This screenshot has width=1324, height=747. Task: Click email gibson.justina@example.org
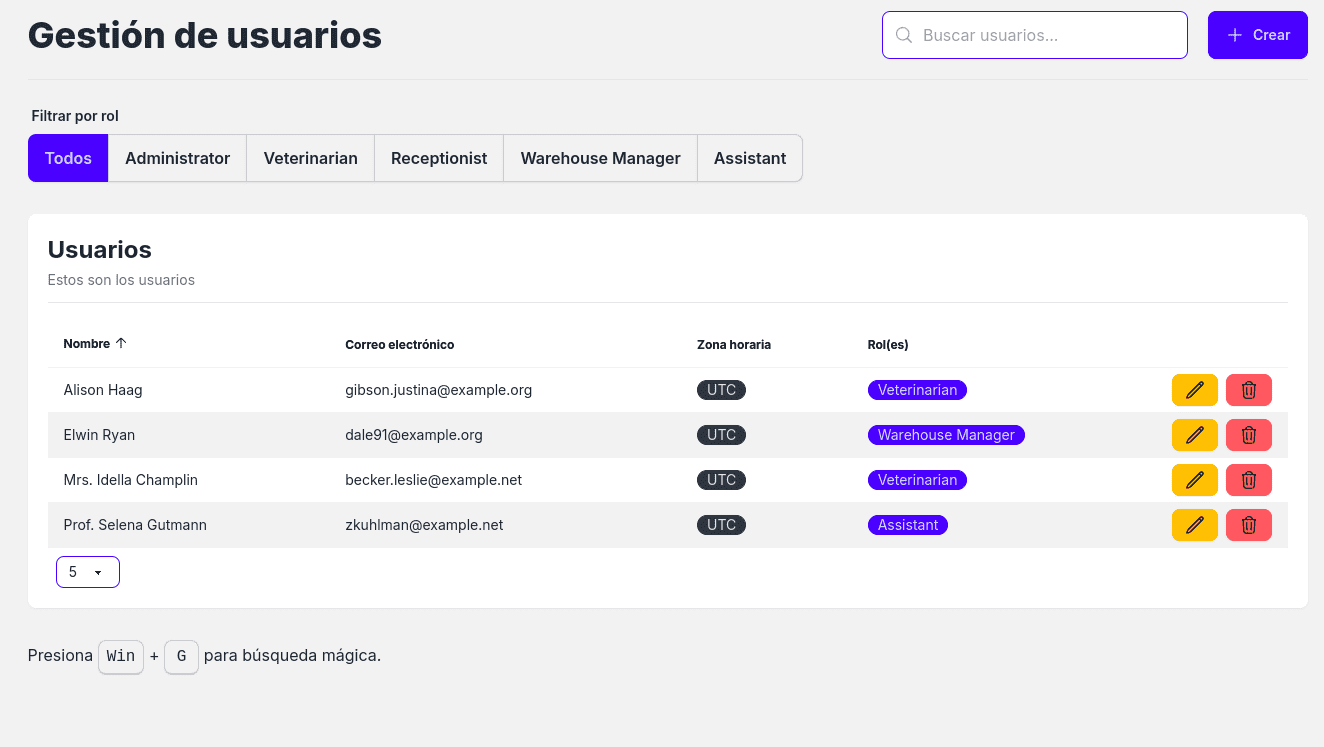point(439,390)
